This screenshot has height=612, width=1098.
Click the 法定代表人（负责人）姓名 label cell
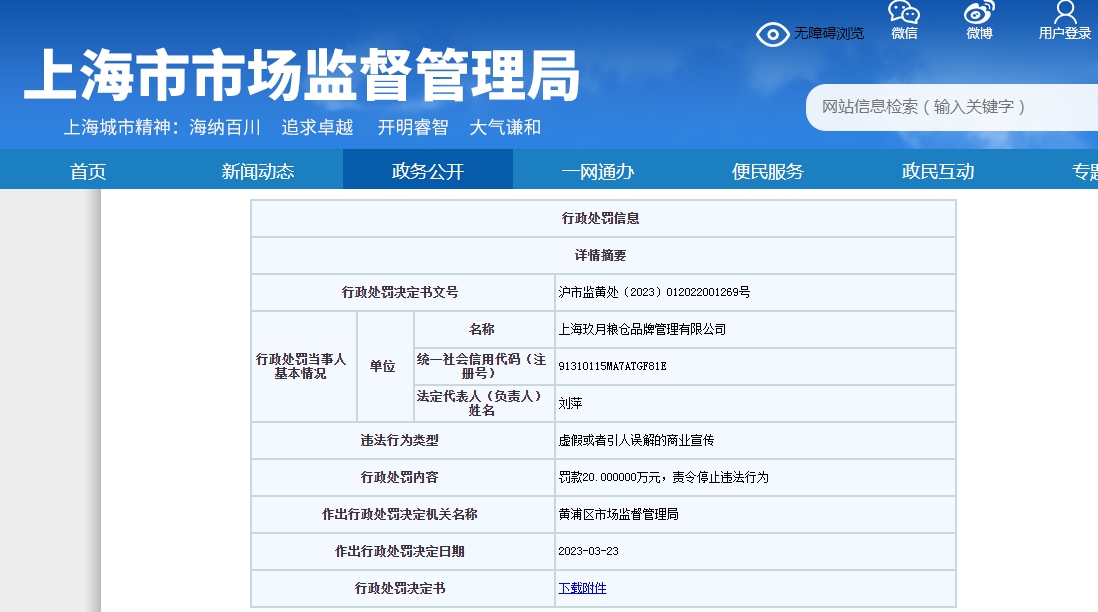click(485, 403)
